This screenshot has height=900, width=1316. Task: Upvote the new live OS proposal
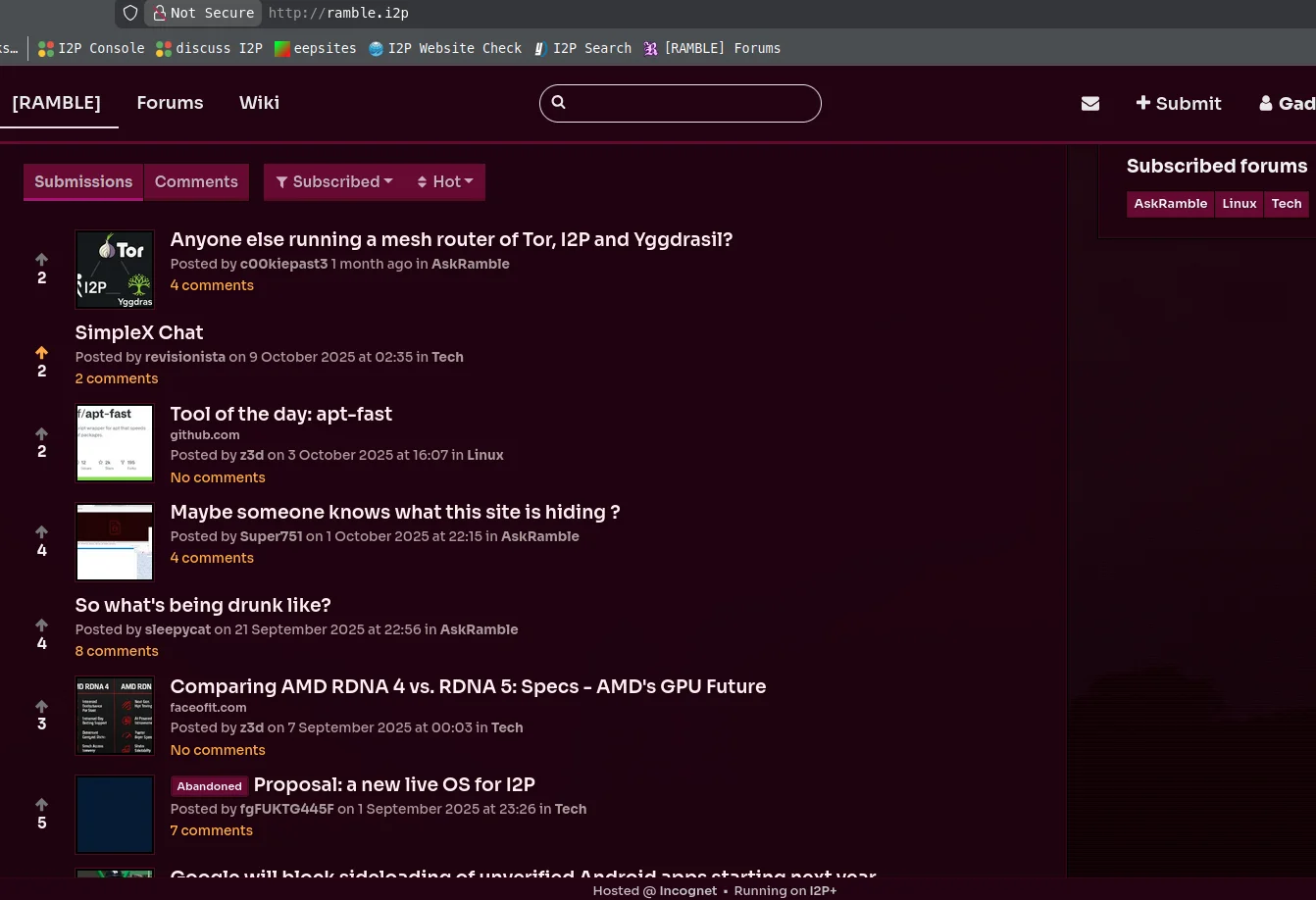pos(41,804)
